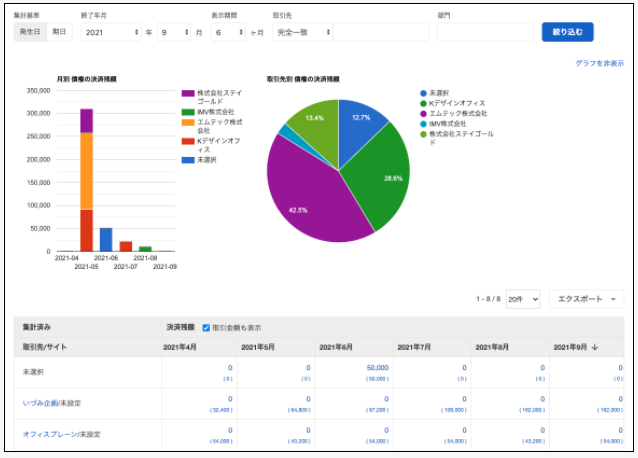Open the end month dropdown showing 9
Viewport: 638px width, 458px height.
[x=173, y=32]
